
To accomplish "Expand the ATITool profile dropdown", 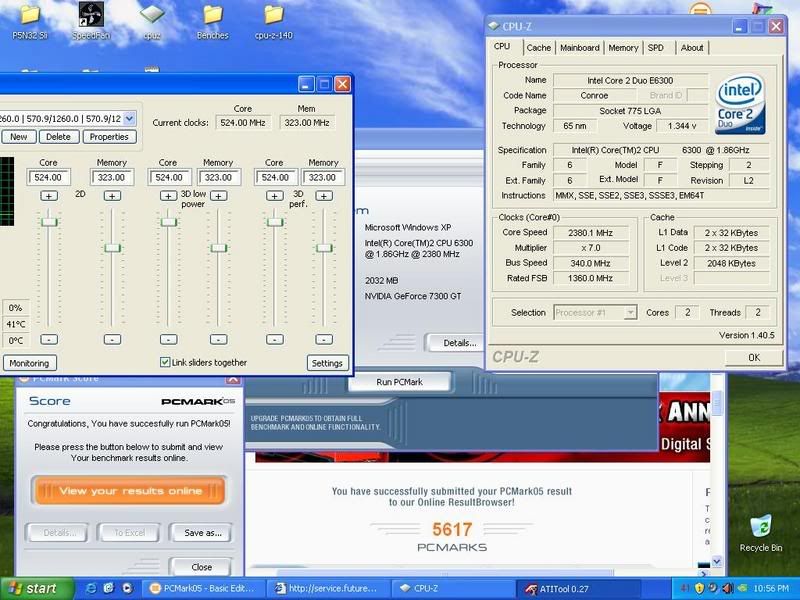I will tap(130, 118).
